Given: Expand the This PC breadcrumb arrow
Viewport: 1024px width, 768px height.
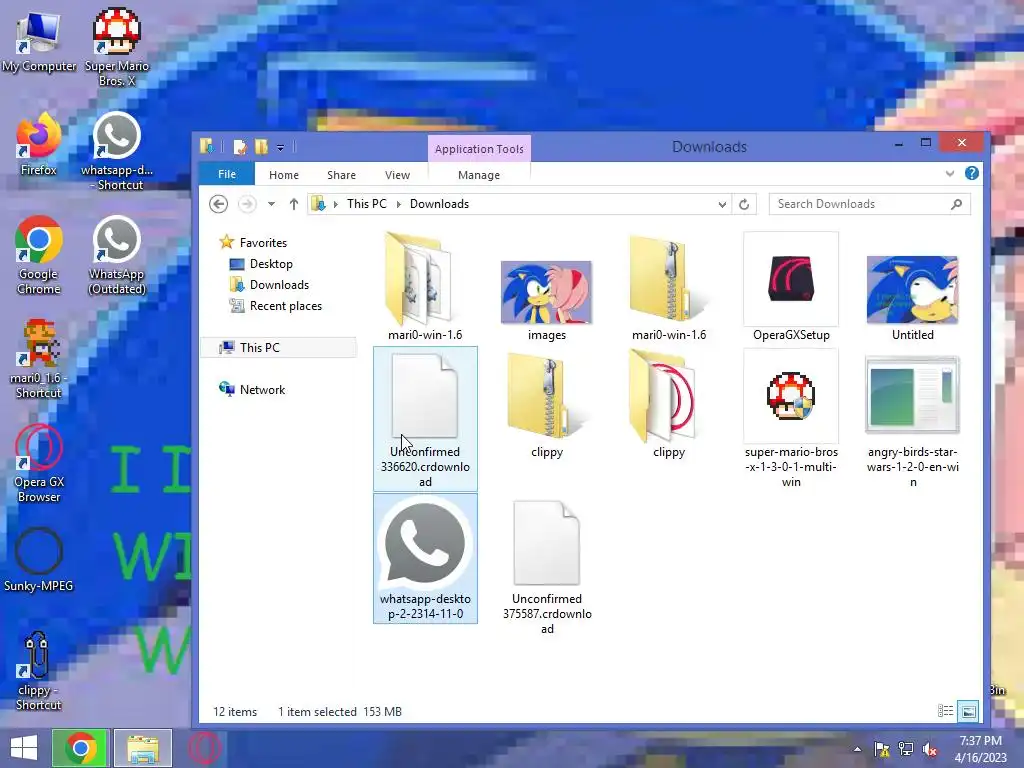Looking at the screenshot, I should [398, 204].
